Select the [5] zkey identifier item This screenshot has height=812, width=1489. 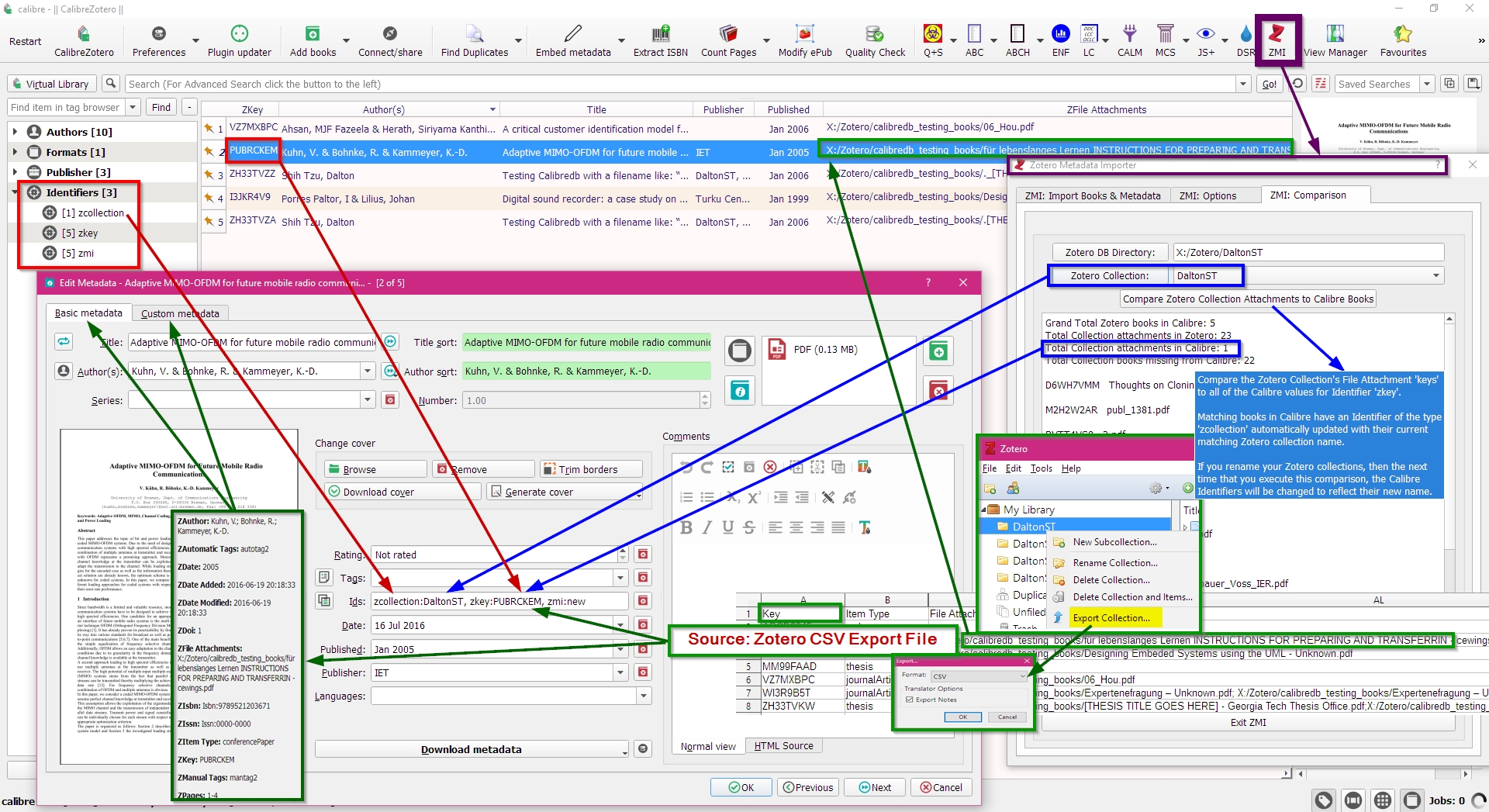80,233
